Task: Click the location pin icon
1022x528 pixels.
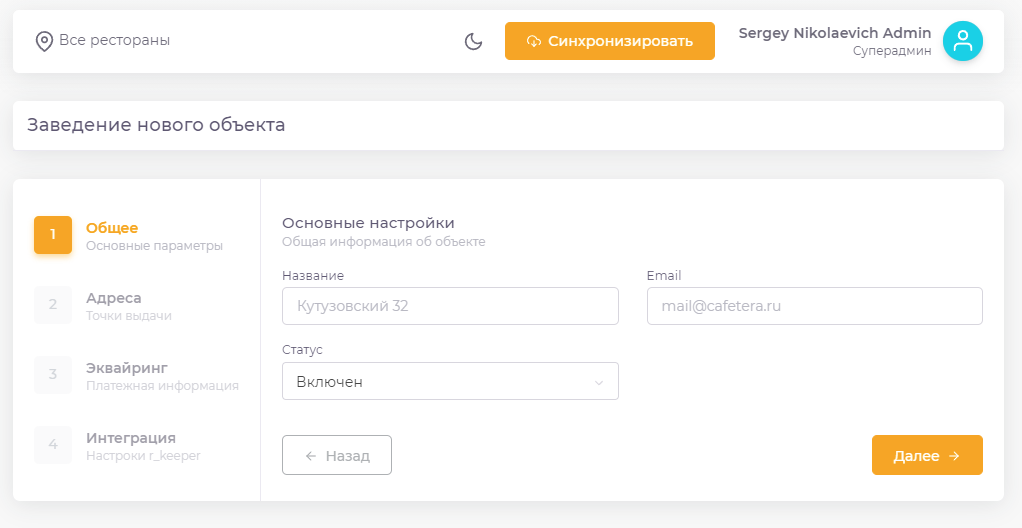Action: point(44,41)
